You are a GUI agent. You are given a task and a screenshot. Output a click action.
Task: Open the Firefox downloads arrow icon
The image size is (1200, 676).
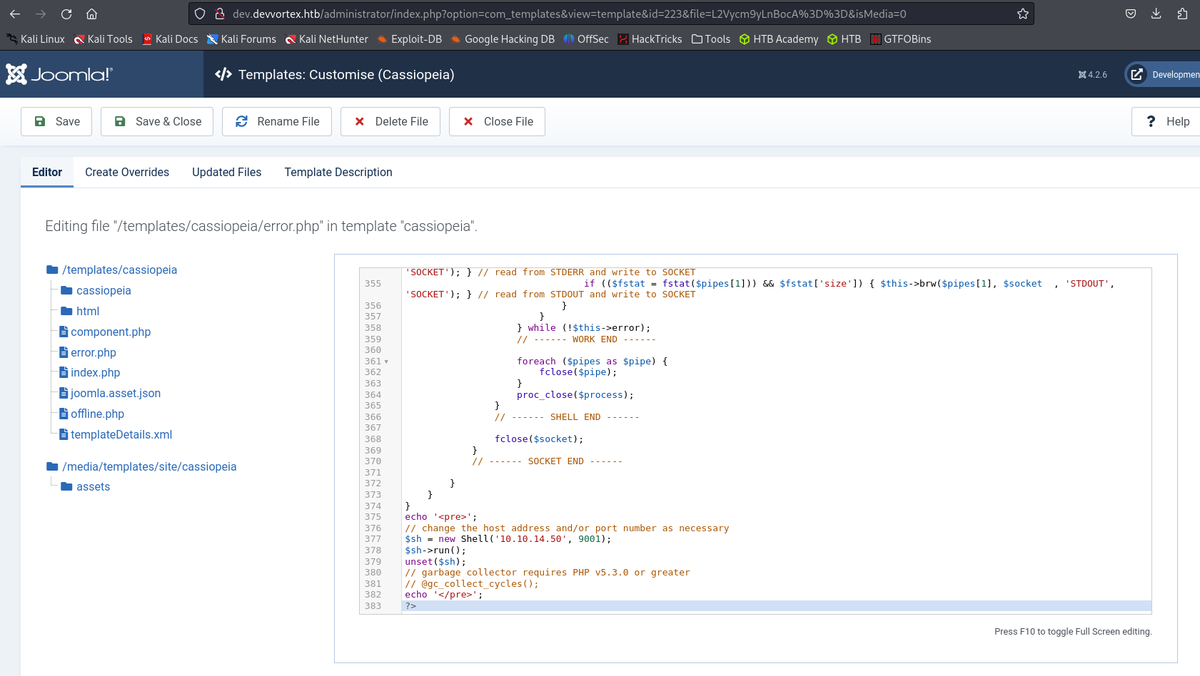(1156, 14)
